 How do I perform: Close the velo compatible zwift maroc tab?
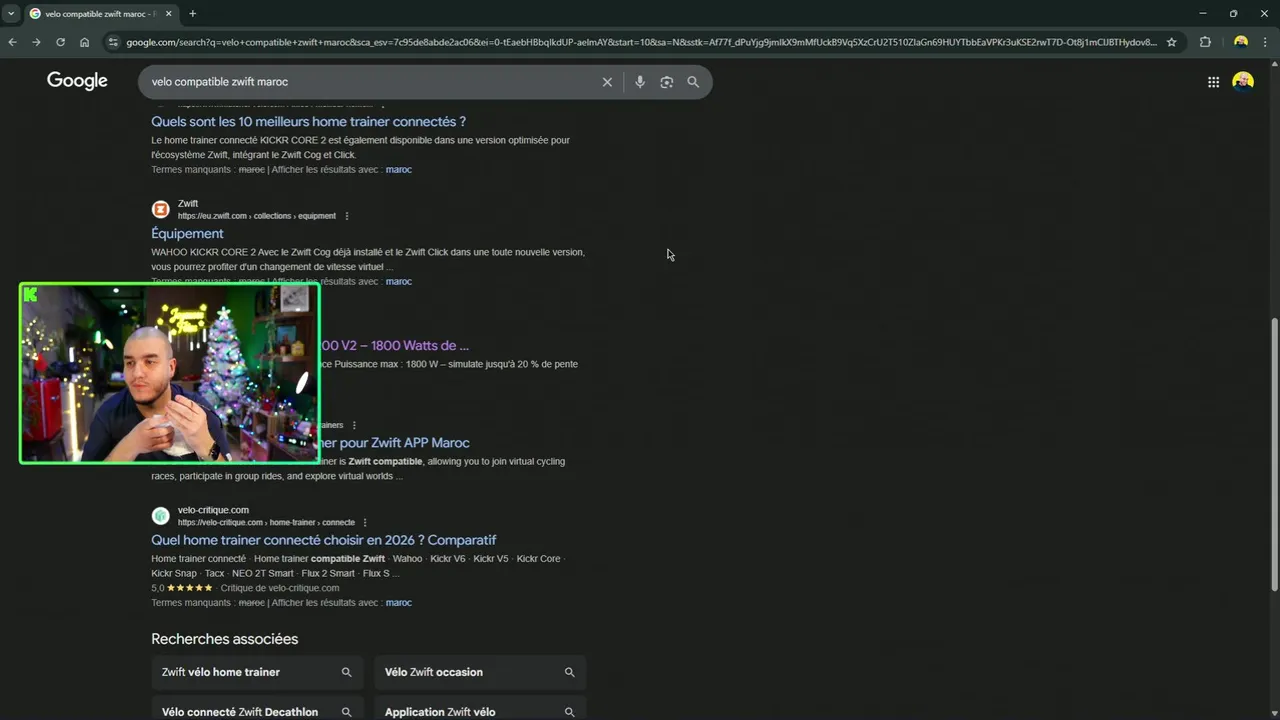coord(168,14)
